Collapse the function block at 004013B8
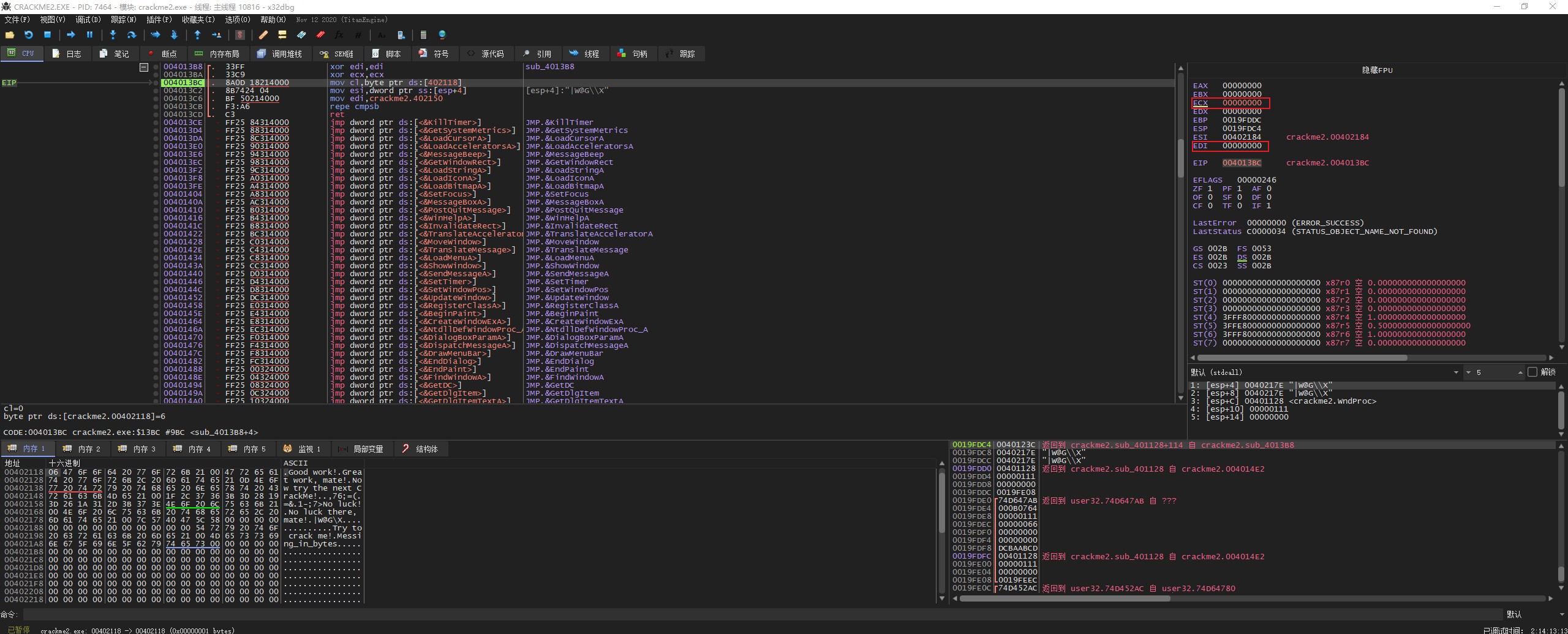 (x=144, y=67)
